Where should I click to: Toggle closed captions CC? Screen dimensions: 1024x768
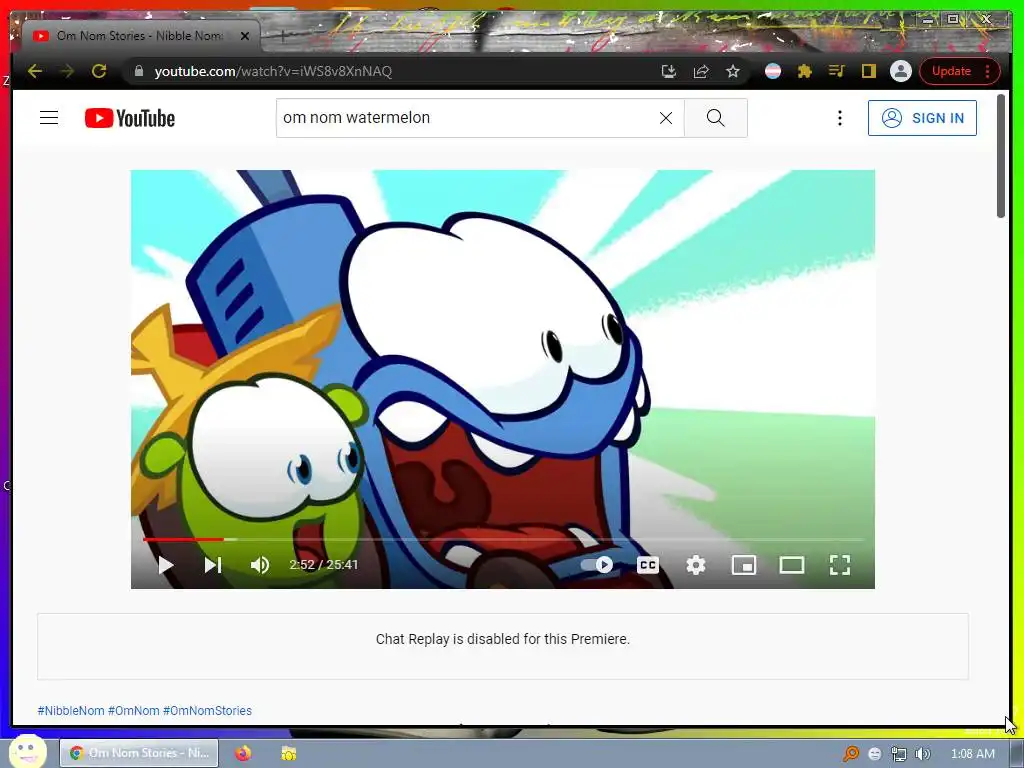tap(648, 565)
